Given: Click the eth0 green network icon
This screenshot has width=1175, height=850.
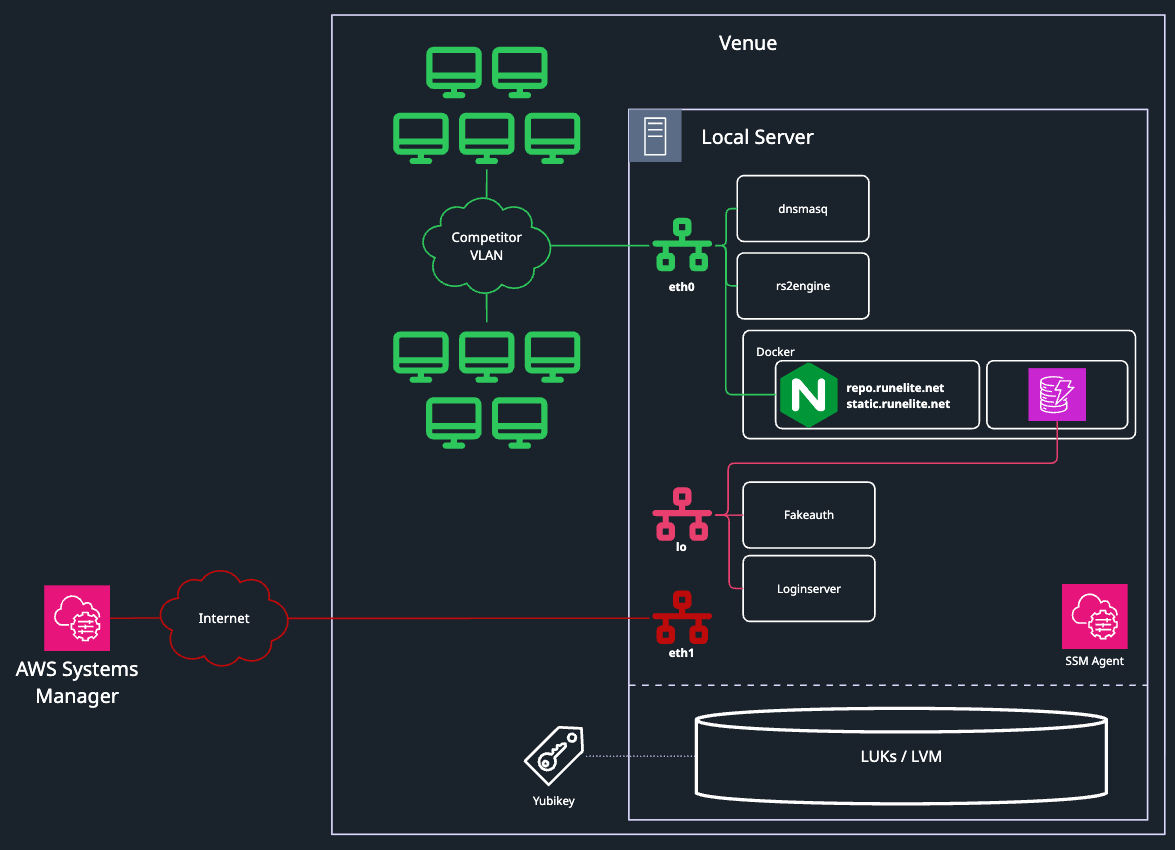Looking at the screenshot, I should 682,244.
